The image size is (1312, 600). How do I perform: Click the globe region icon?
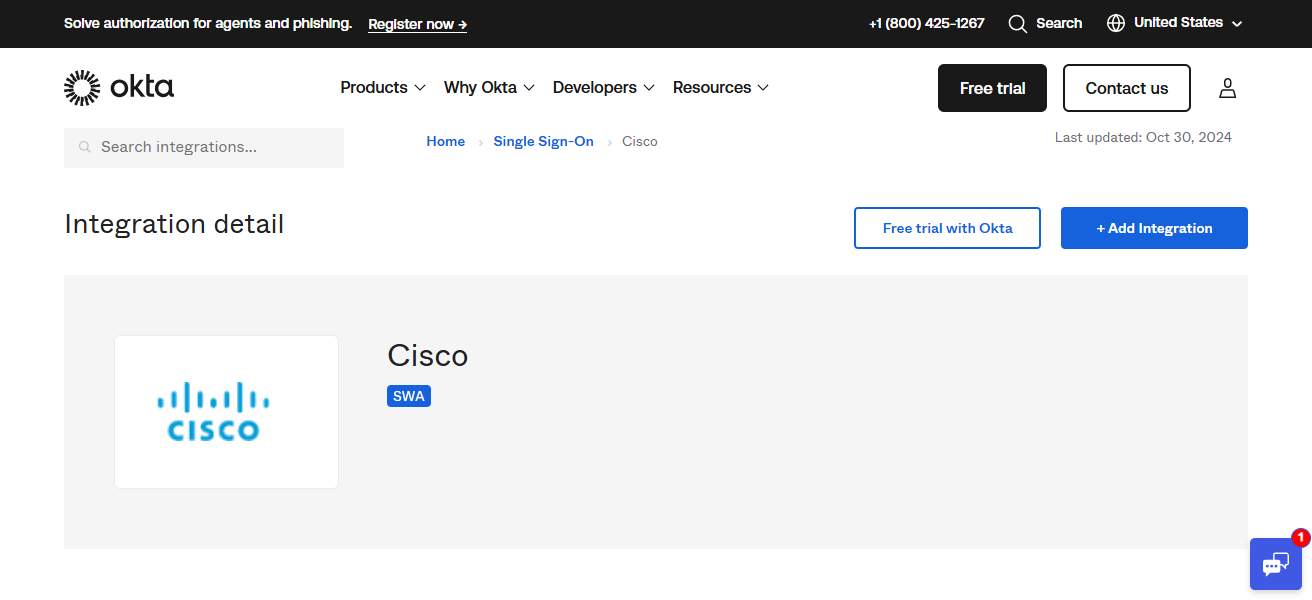(x=1116, y=23)
